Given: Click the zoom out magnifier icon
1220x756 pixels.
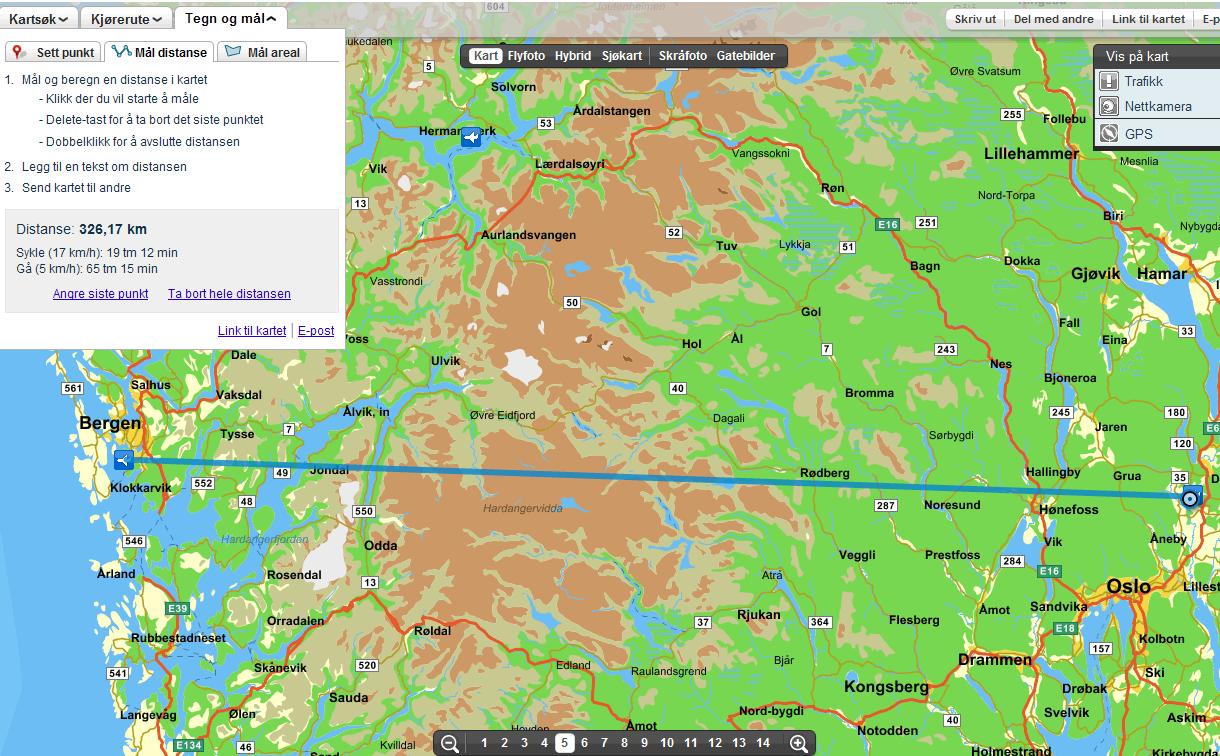Looking at the screenshot, I should [450, 743].
